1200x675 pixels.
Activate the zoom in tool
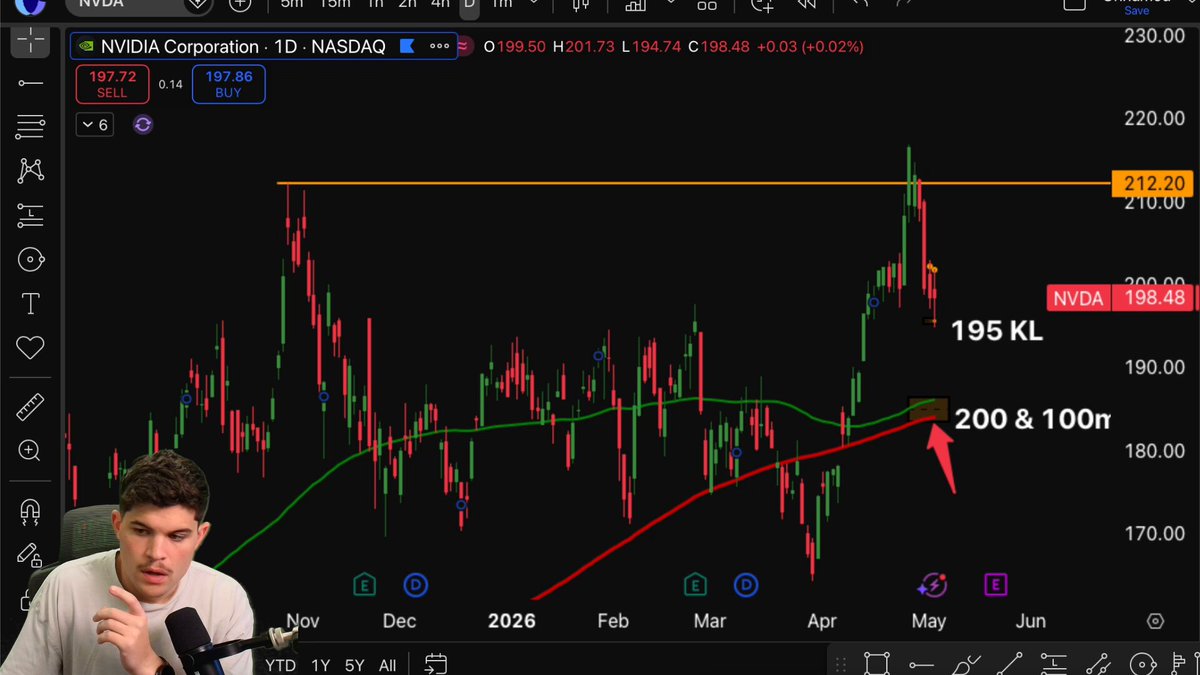click(30, 451)
